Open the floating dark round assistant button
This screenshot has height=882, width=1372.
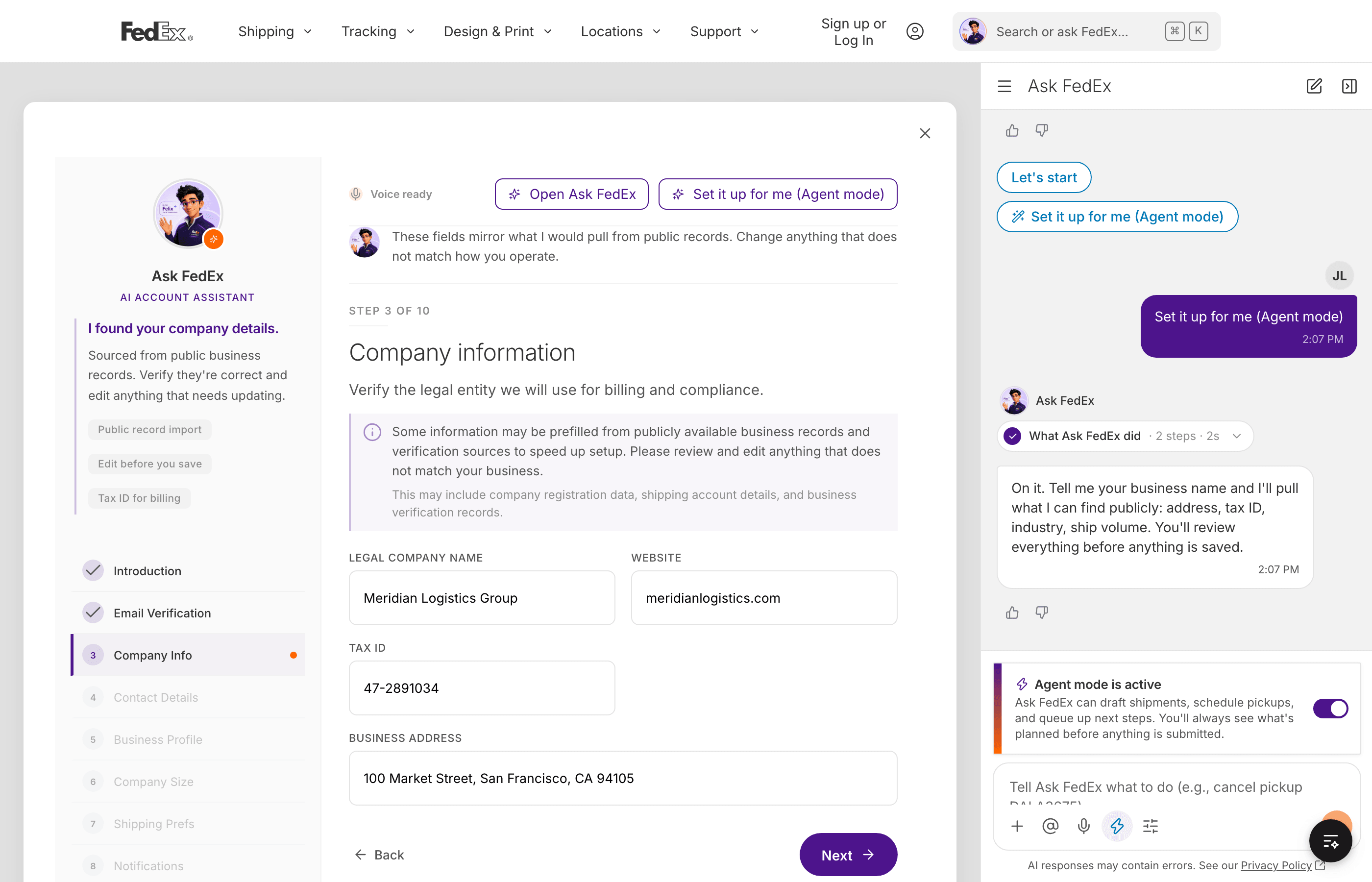pos(1330,841)
